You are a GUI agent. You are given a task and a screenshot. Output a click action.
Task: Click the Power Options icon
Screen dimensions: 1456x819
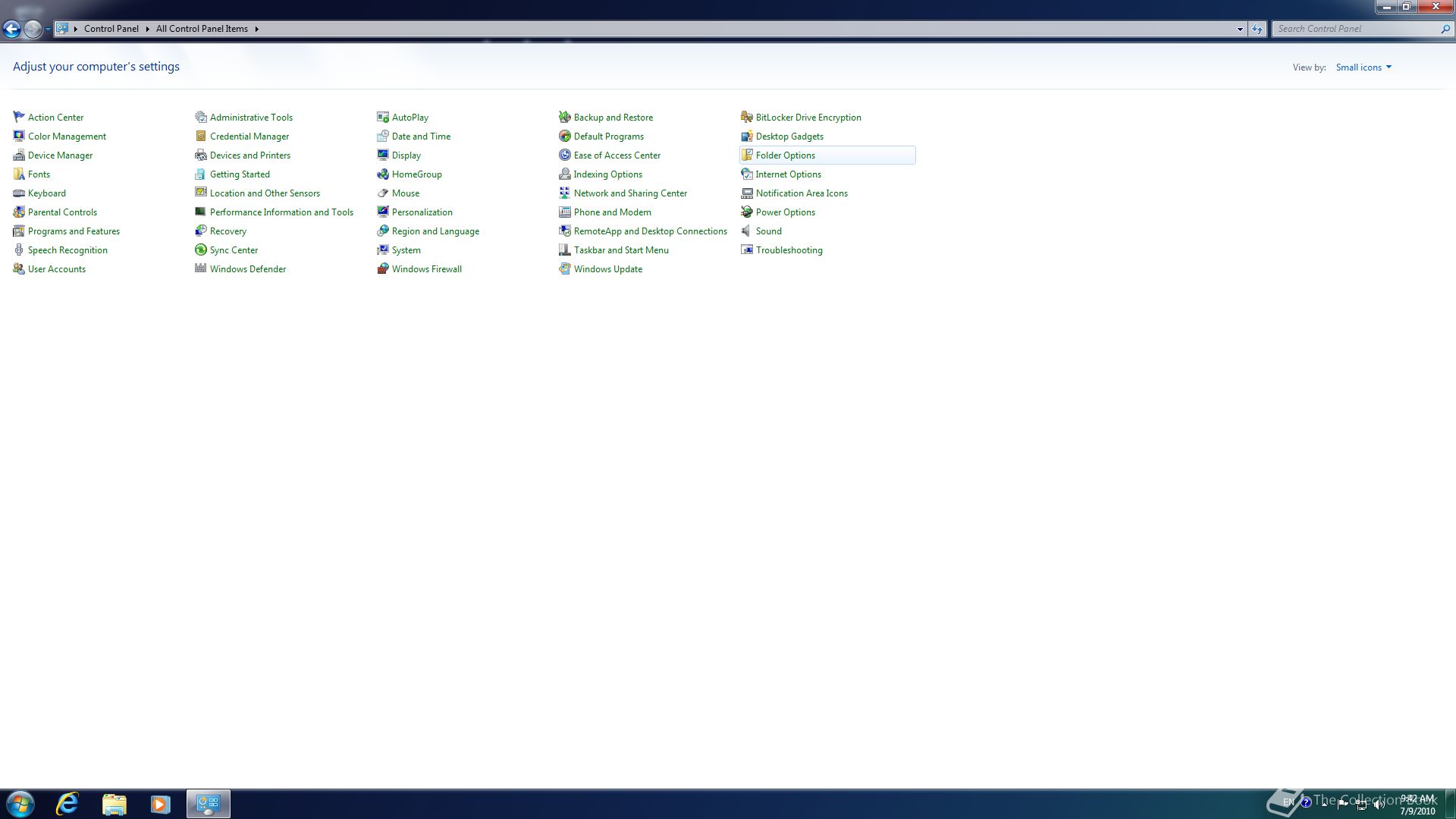click(x=747, y=212)
